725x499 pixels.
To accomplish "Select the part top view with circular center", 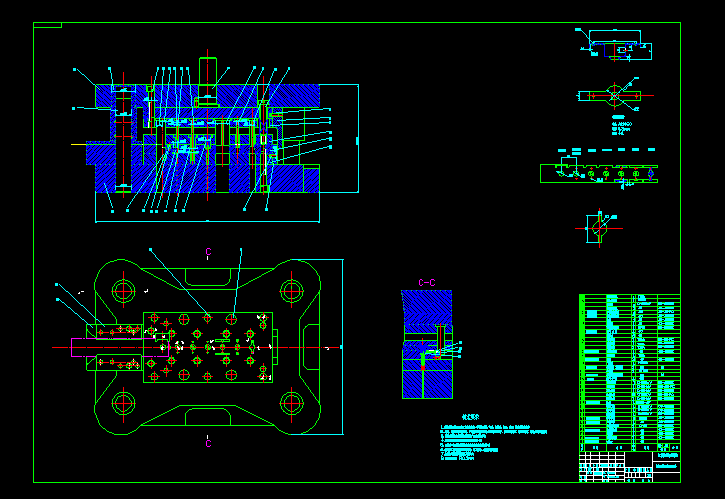I will coord(614,96).
